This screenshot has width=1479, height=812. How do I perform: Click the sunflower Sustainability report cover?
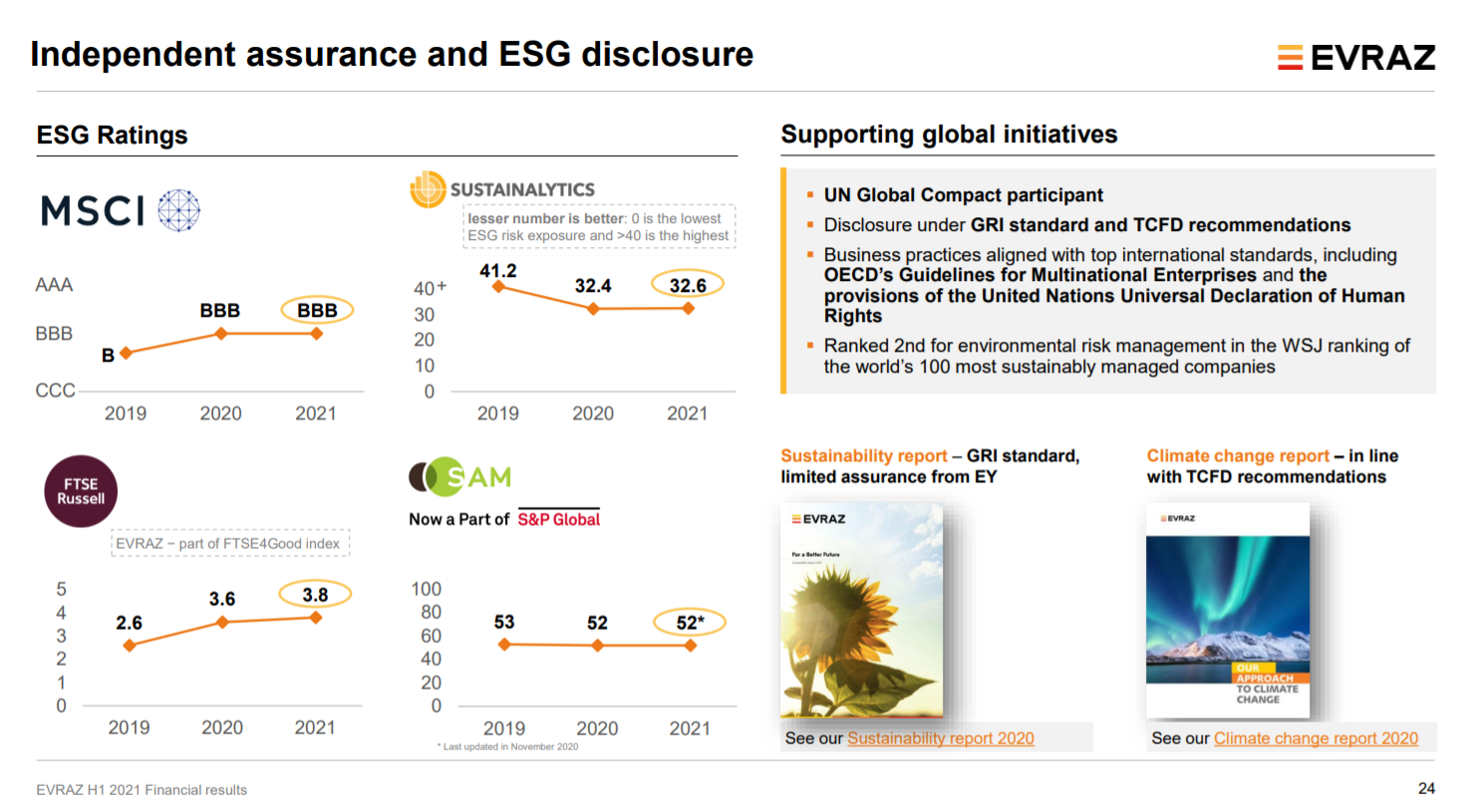pyautogui.click(x=861, y=611)
